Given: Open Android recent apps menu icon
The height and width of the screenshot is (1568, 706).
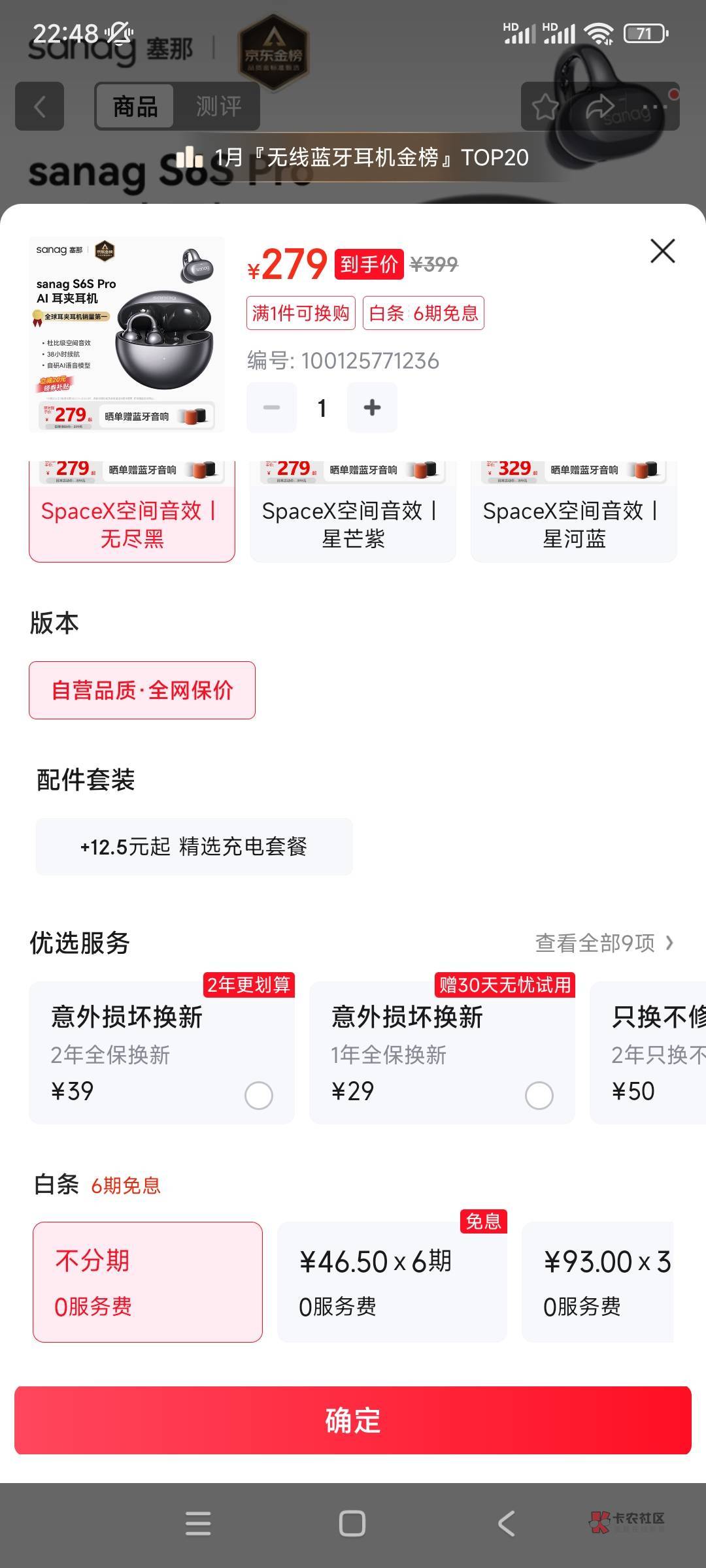Looking at the screenshot, I should tap(198, 1524).
